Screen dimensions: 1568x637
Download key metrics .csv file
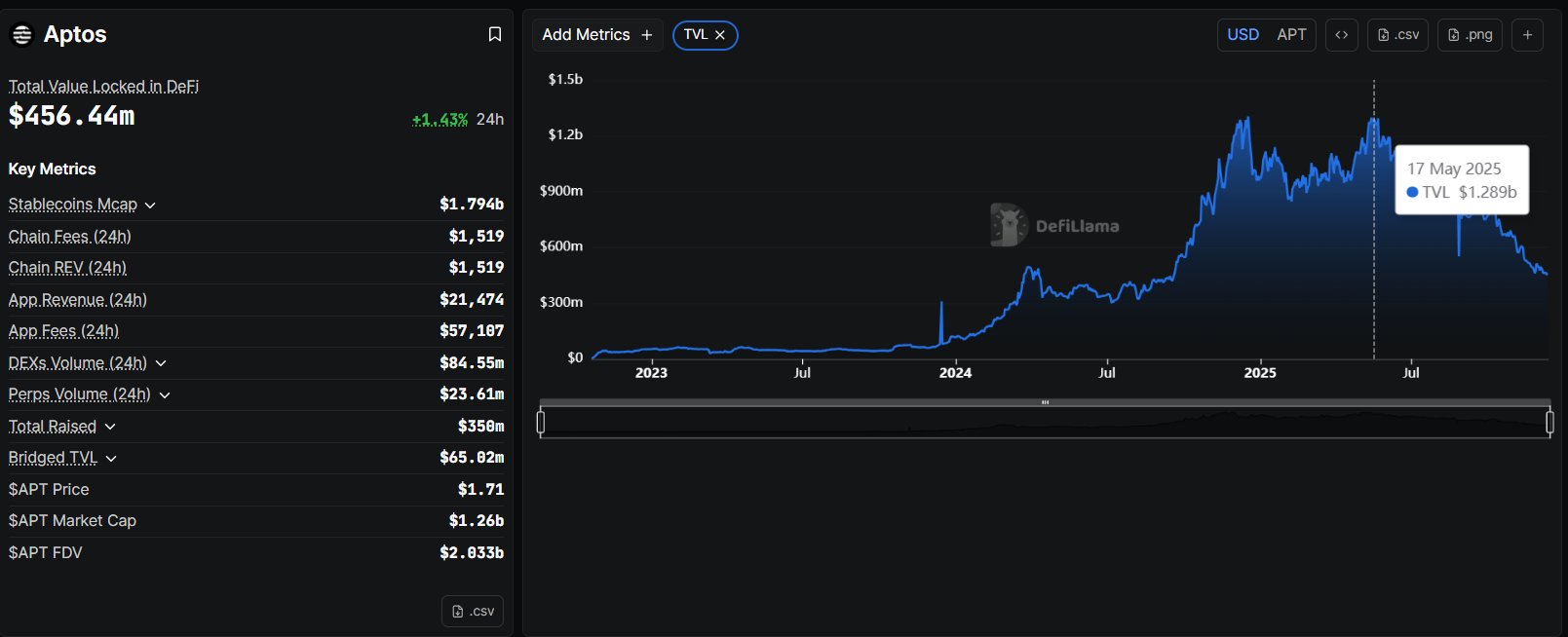pyautogui.click(x=473, y=612)
